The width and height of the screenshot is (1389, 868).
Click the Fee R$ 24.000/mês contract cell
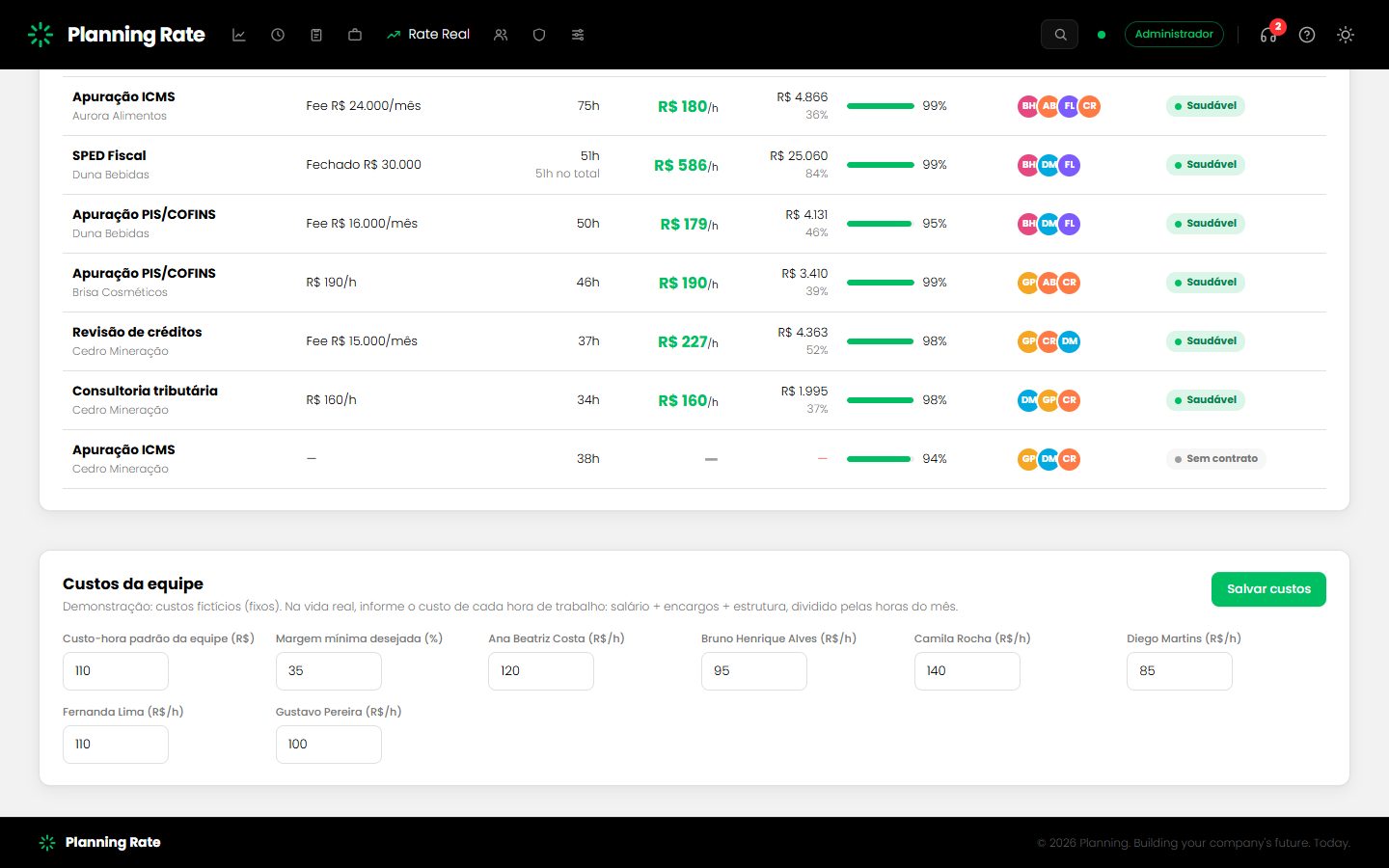[x=364, y=106]
